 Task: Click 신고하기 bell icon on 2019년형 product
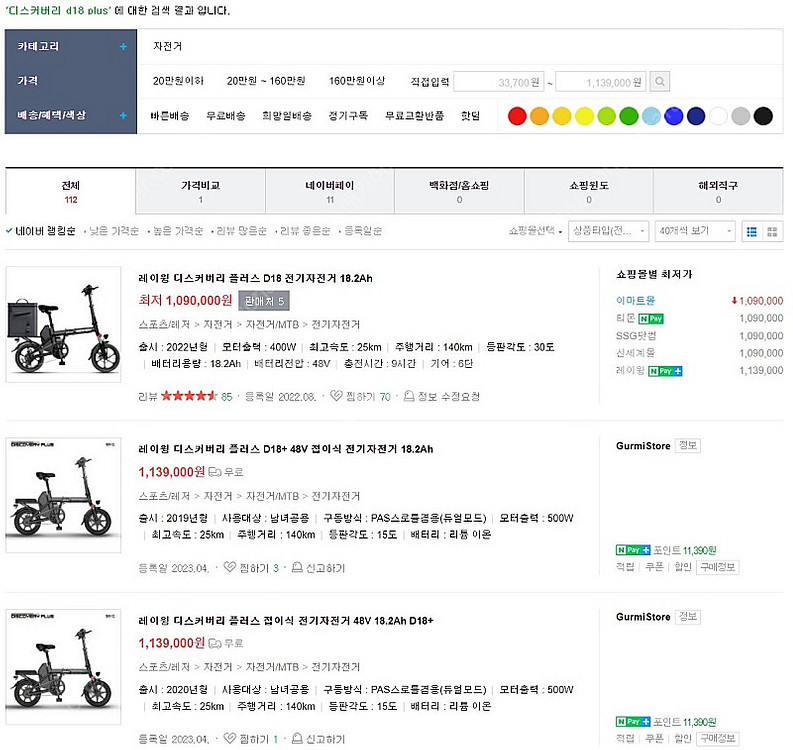pyautogui.click(x=297, y=567)
